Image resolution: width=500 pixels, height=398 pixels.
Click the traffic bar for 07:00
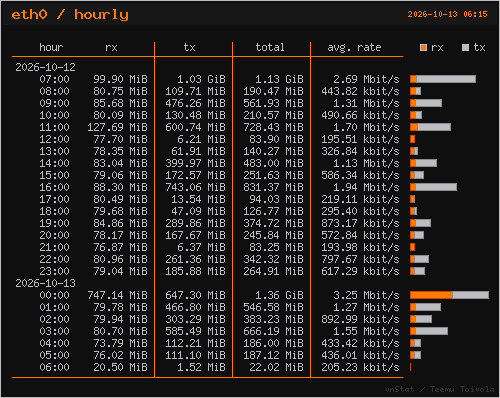point(443,79)
